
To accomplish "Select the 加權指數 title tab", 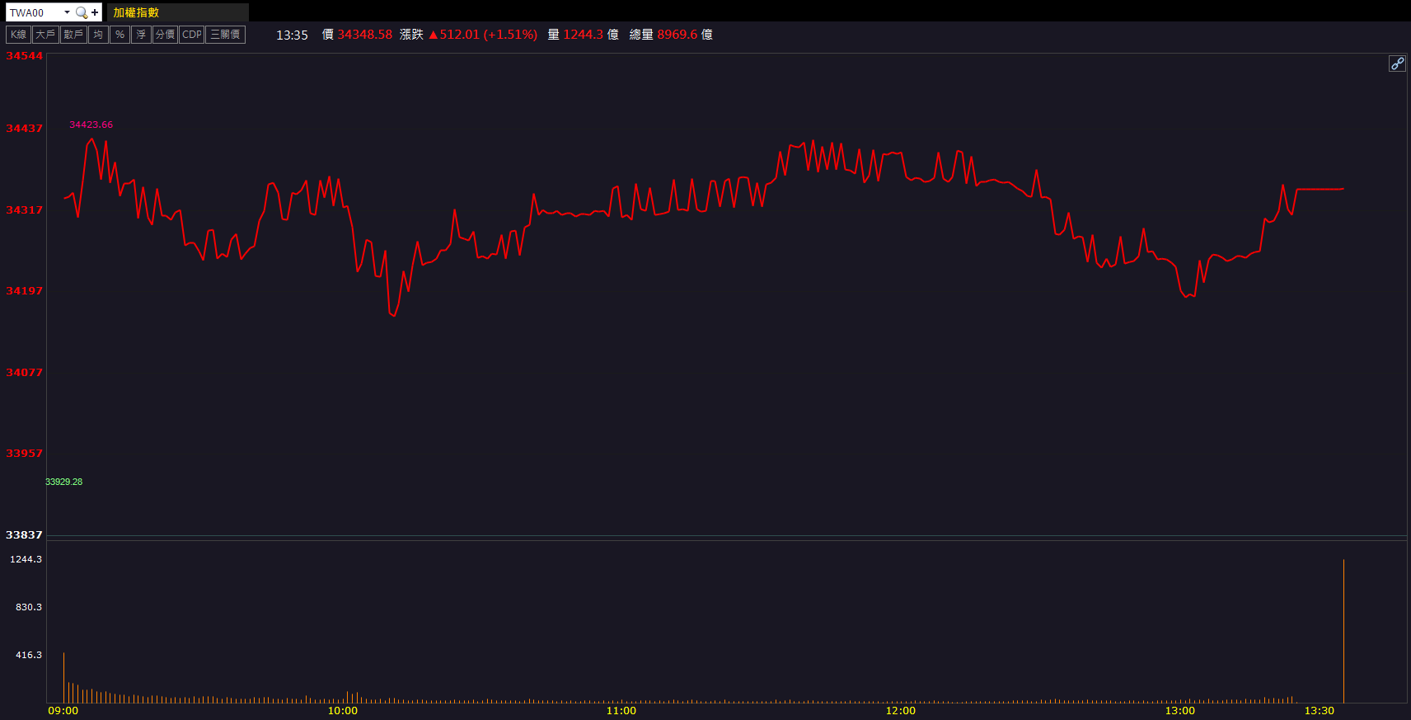I will pos(136,12).
